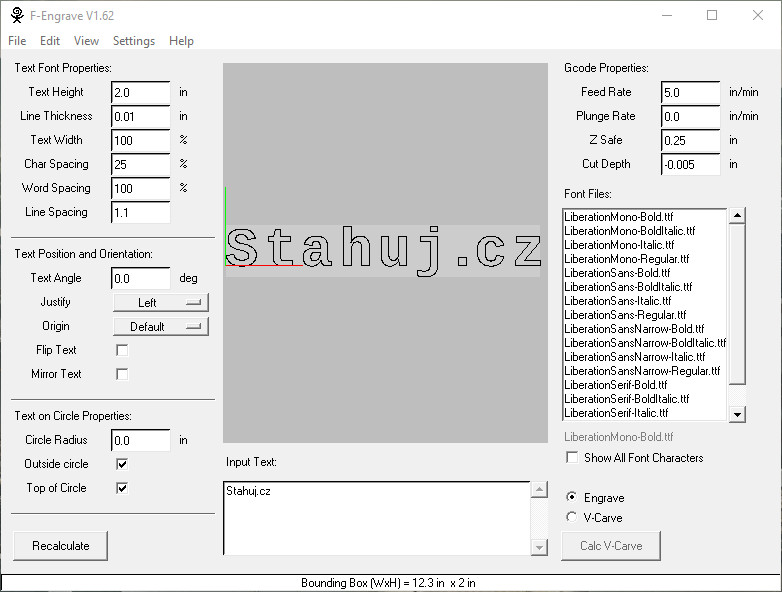The width and height of the screenshot is (782, 592).
Task: Select LiberationSansNarrow-Italic.ttf font file
Action: (x=644, y=357)
